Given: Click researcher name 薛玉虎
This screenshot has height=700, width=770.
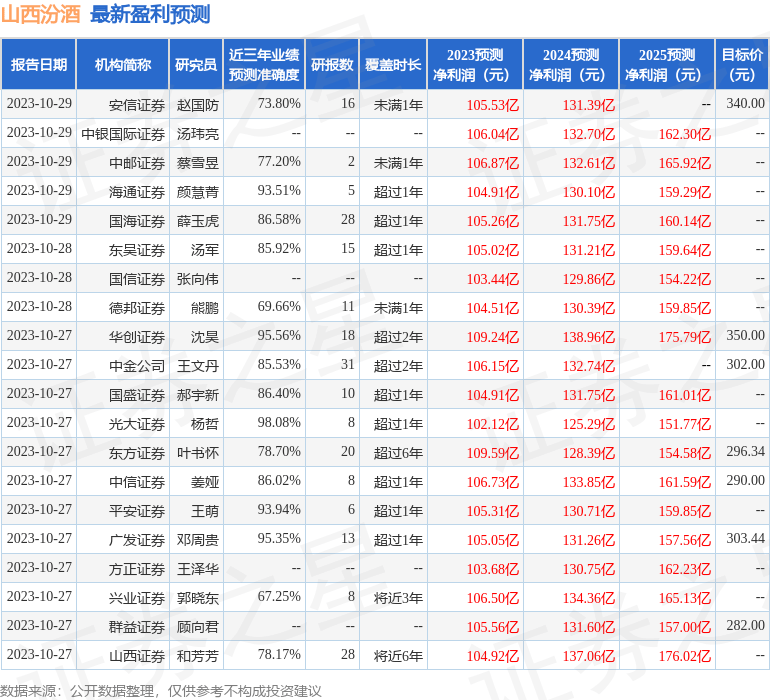Looking at the screenshot, I should click(197, 221).
